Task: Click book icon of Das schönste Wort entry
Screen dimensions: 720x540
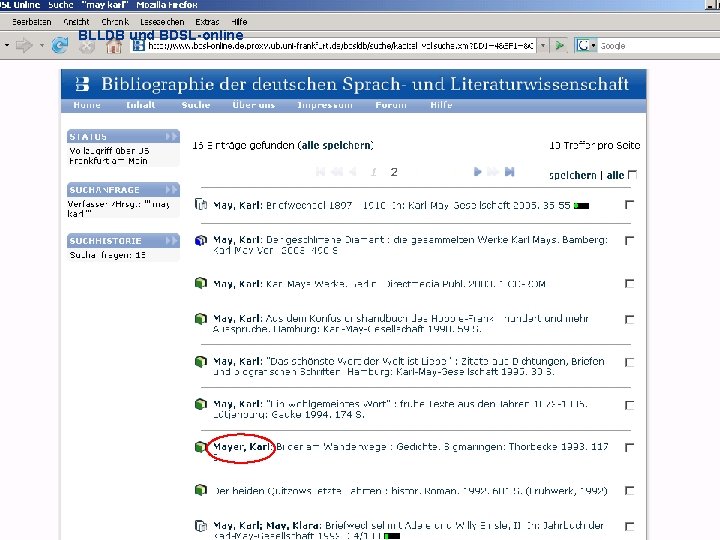Action: click(201, 361)
